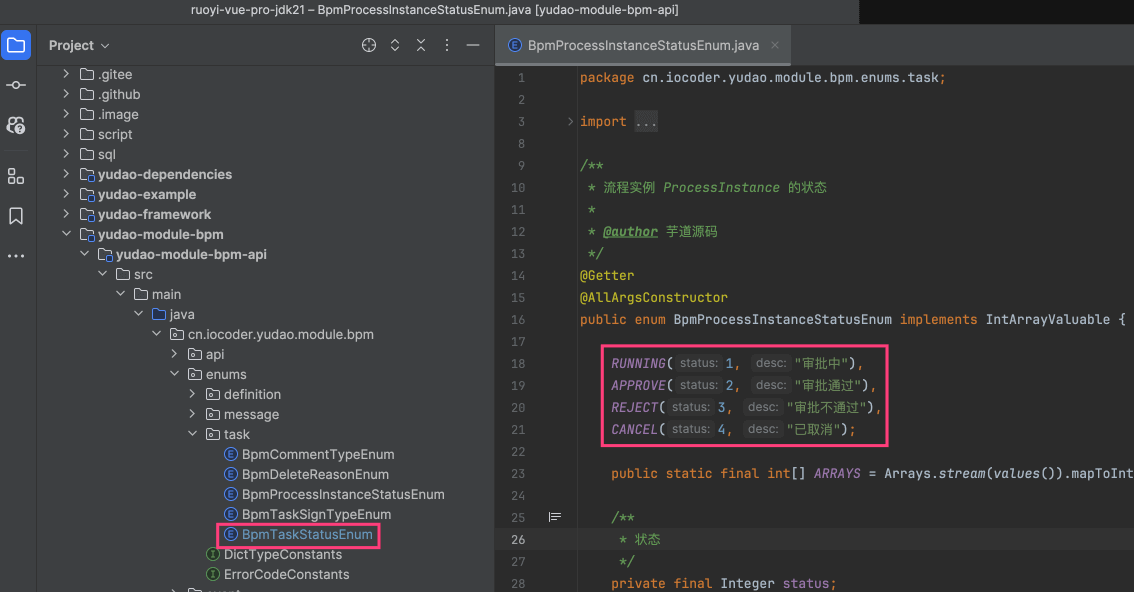Collapse the yudao-module-bpm folder
Image resolution: width=1134 pixels, height=592 pixels.
click(66, 234)
